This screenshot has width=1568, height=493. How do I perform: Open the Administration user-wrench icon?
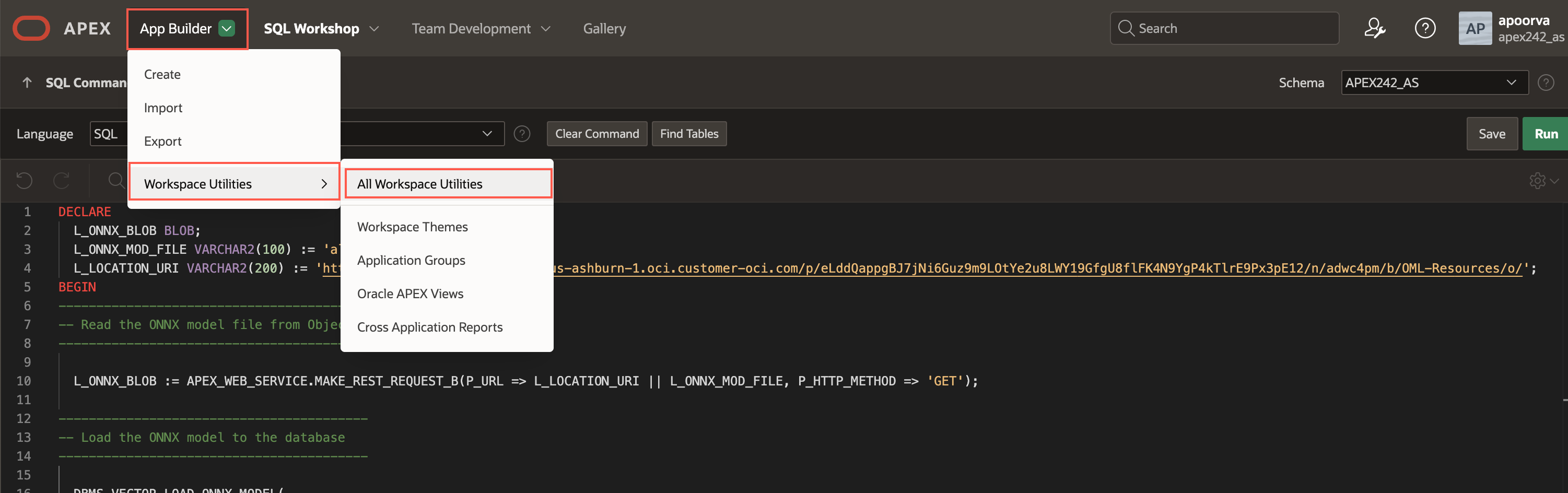pyautogui.click(x=1374, y=28)
